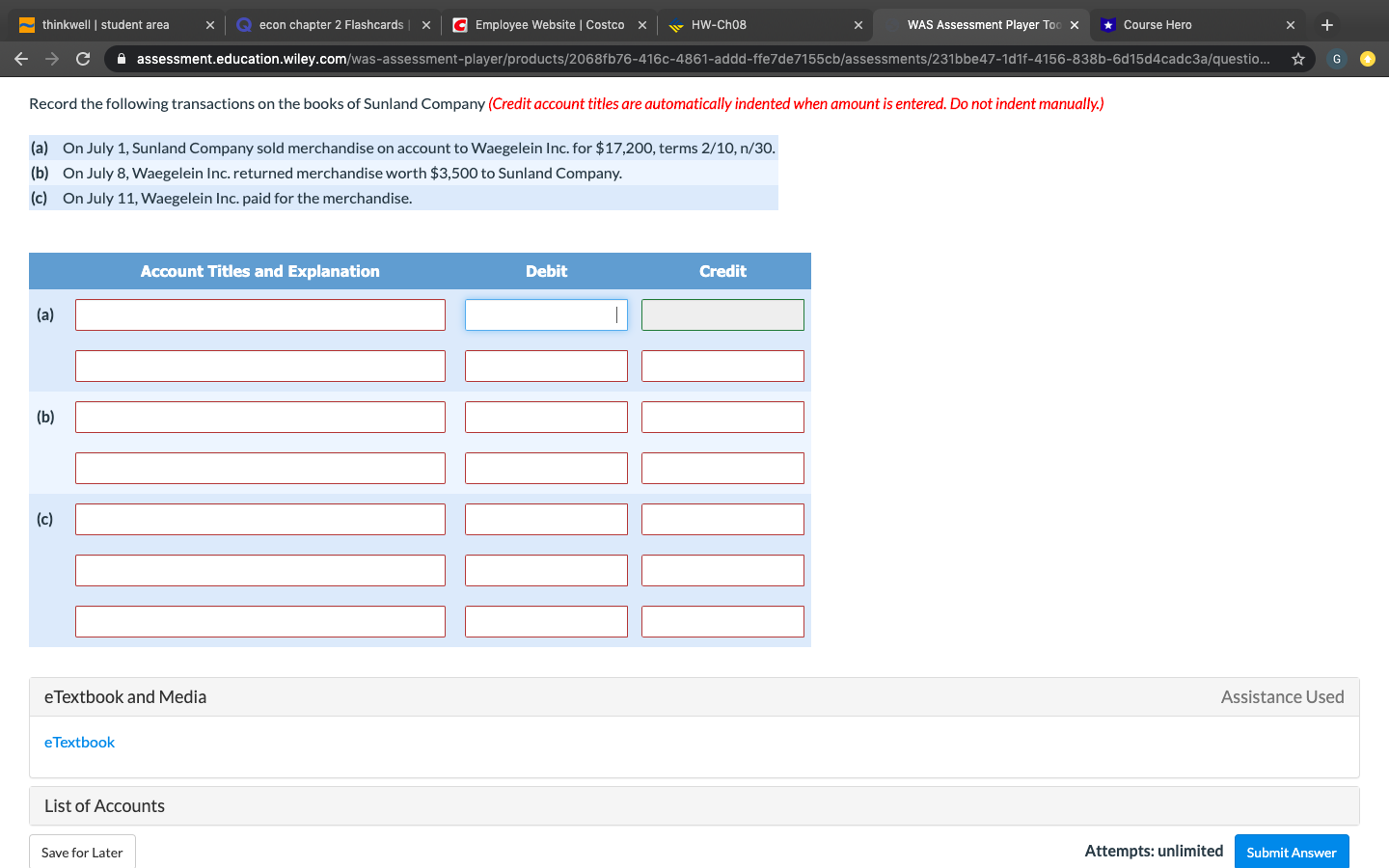Click the Submit Answer button

1292,852
